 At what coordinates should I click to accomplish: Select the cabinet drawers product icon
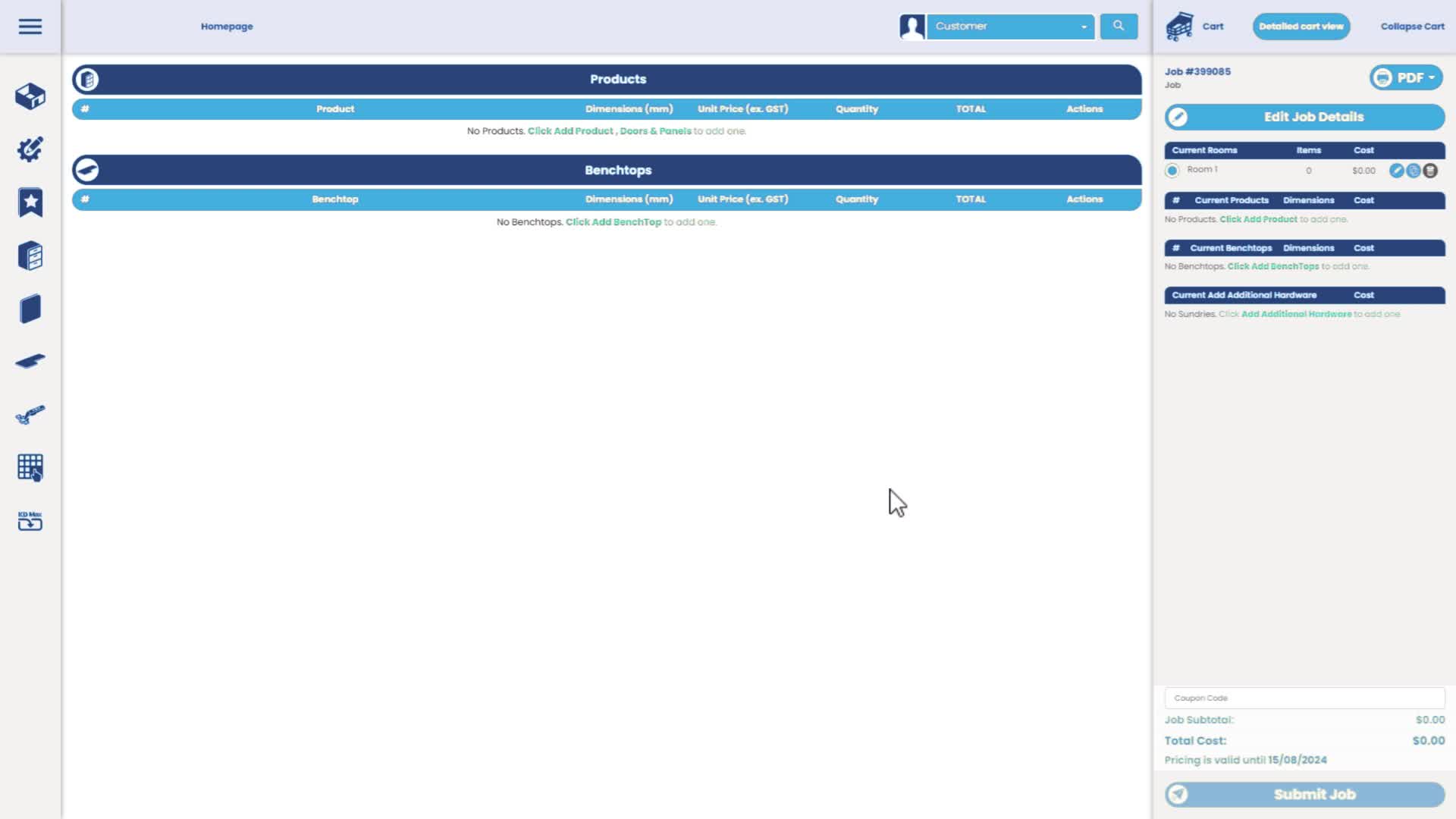click(30, 256)
